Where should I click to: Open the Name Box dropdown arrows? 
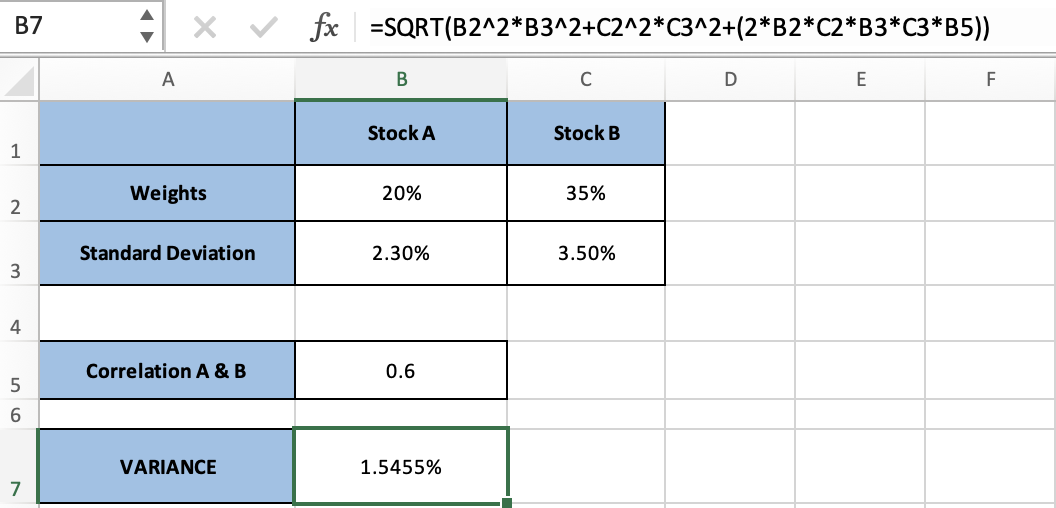point(147,28)
